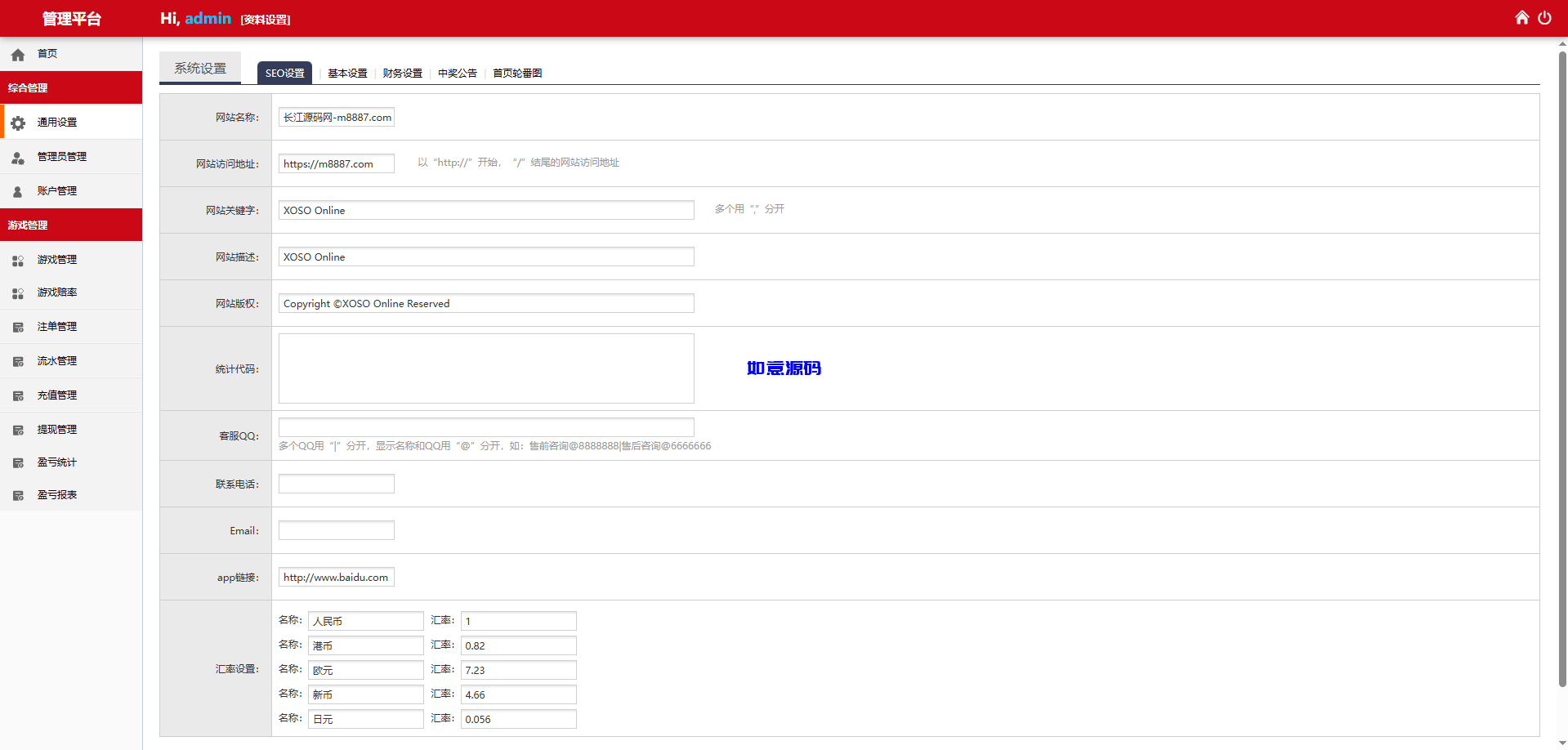Screen dimensions: 1568x750
Task: Click the 系统设置 heading tab
Action: pos(200,68)
